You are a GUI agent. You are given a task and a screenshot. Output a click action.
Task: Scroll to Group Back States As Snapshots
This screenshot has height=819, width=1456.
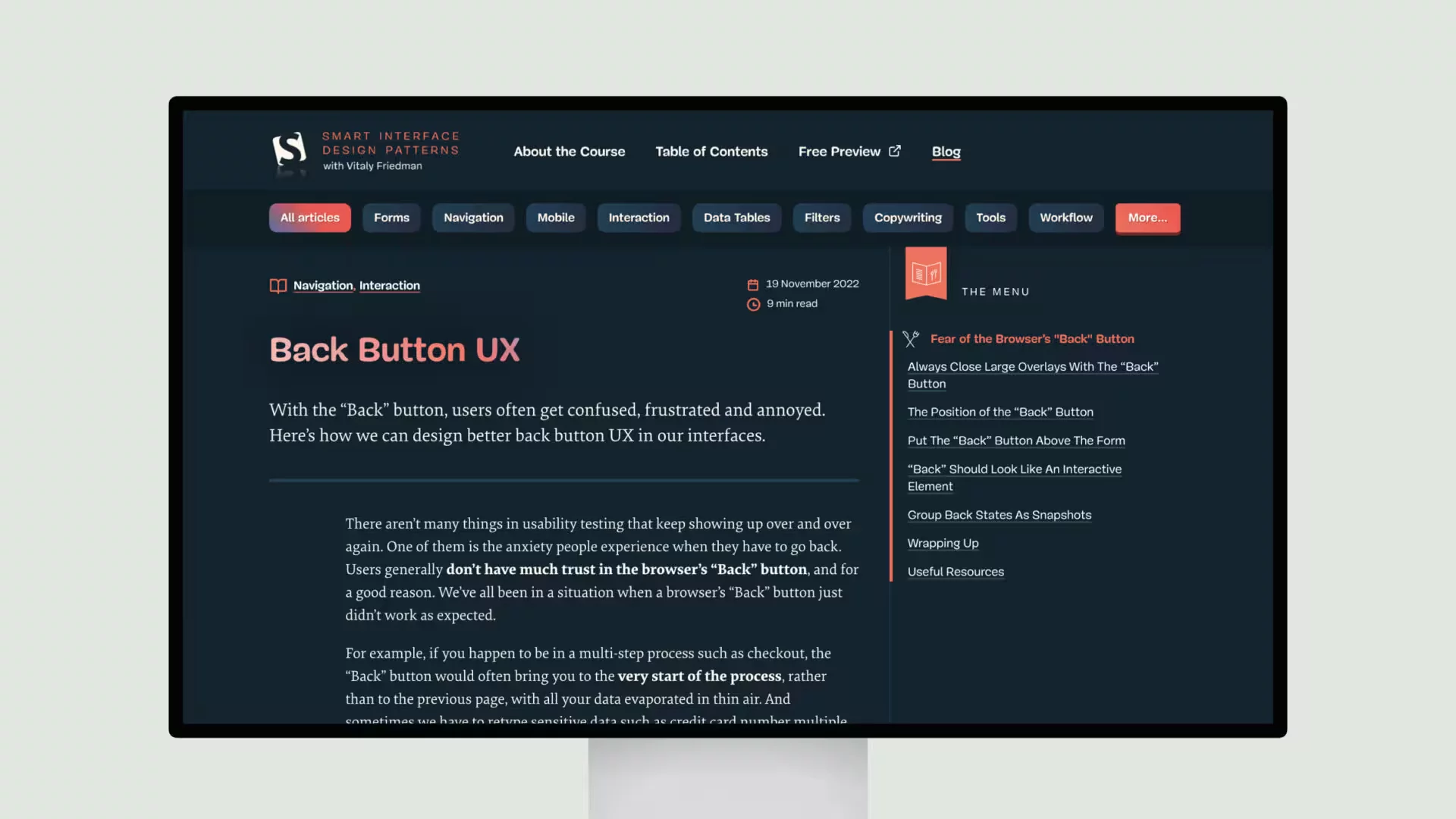point(999,516)
